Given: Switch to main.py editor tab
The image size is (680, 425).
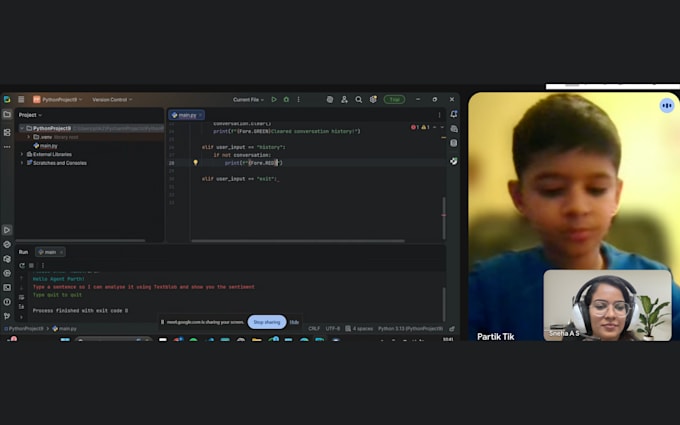Looking at the screenshot, I should pos(184,115).
